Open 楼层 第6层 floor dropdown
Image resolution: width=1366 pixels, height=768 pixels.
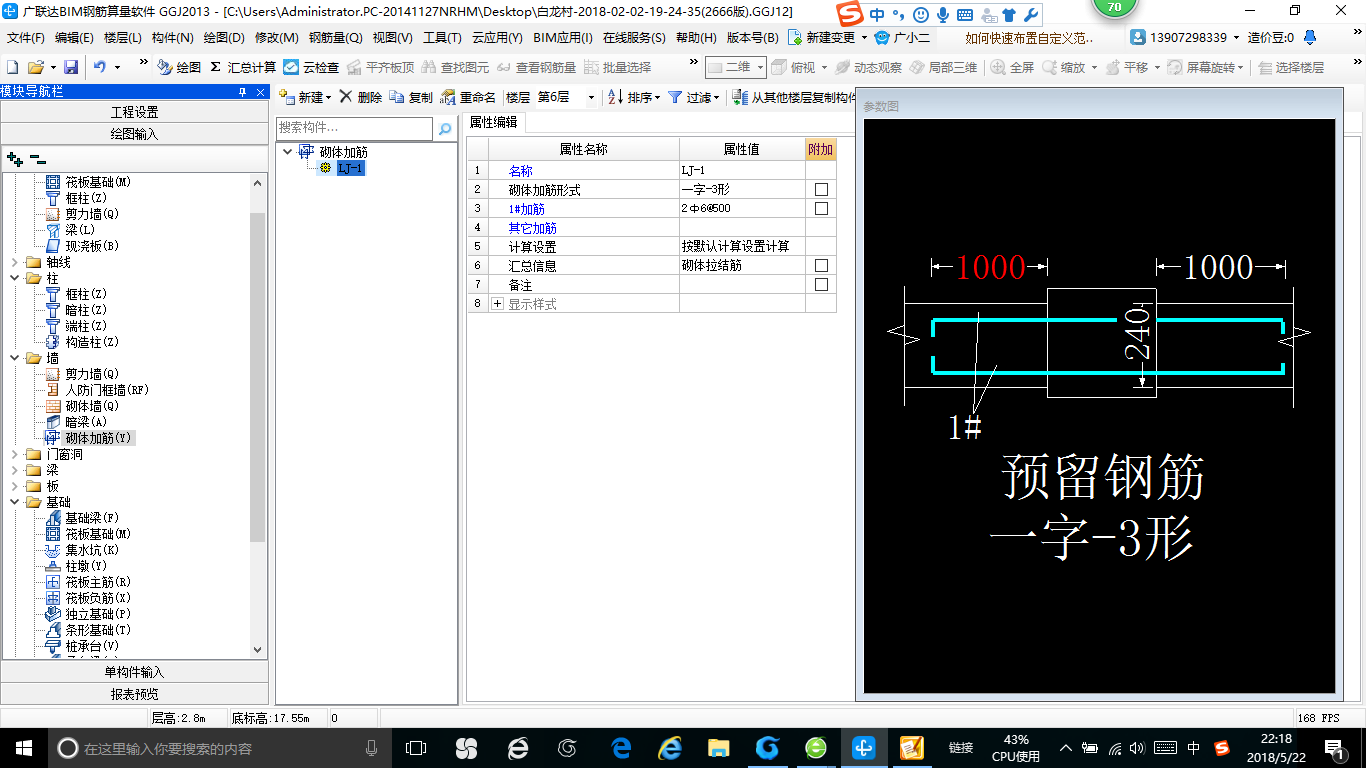coord(591,98)
